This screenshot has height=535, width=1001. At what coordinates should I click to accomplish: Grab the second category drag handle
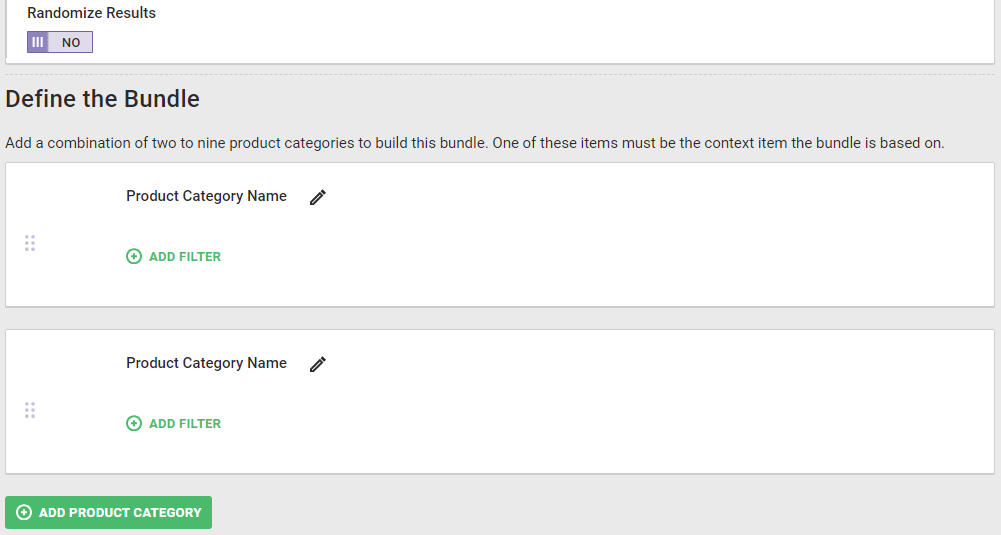click(x=30, y=410)
